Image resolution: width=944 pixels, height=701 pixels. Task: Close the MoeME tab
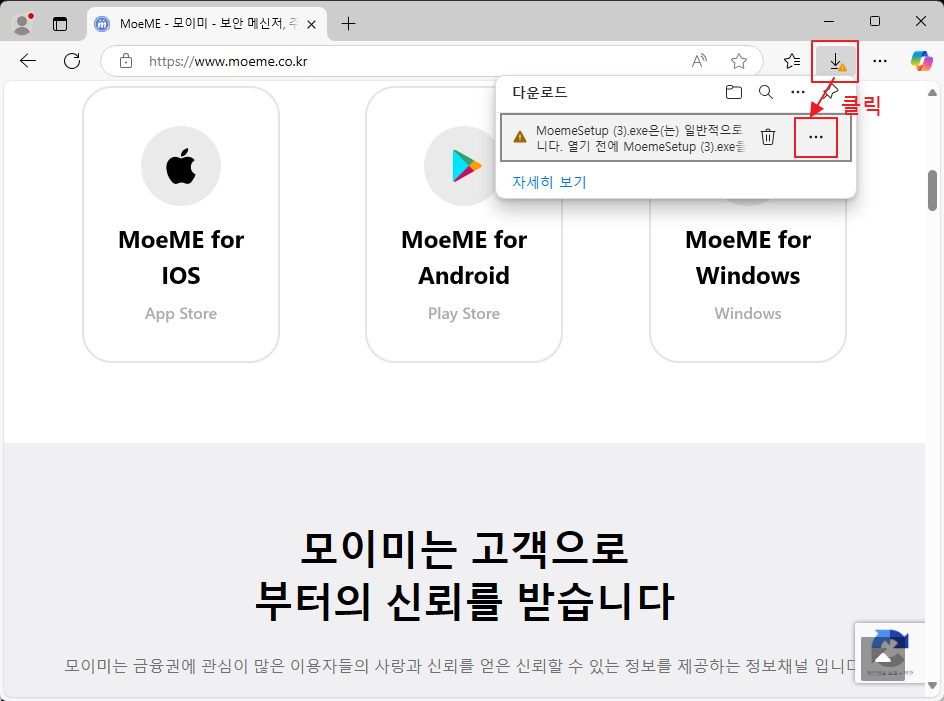tap(311, 24)
